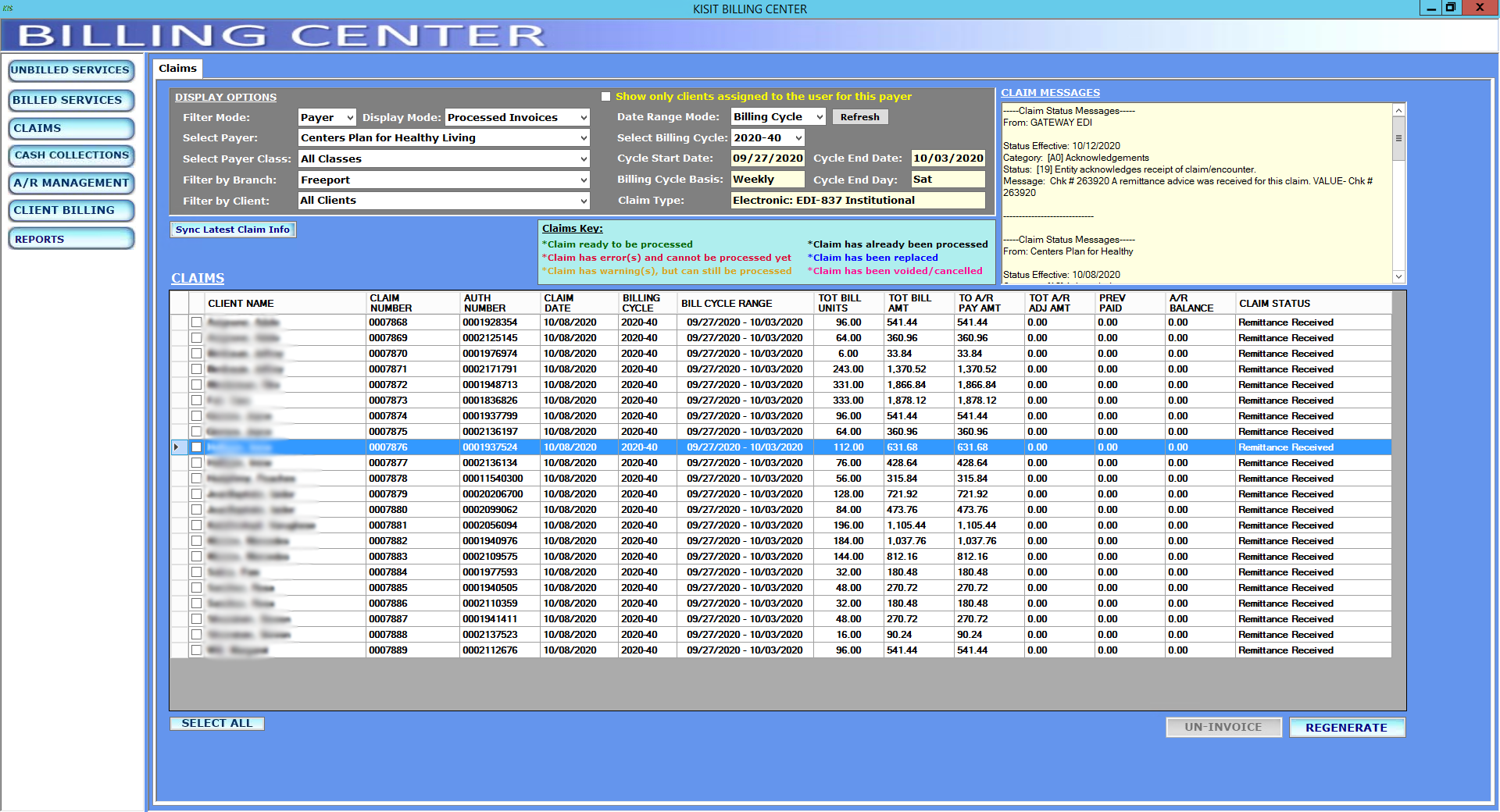This screenshot has width=1500, height=812.
Task: Open Select Payer dropdown
Action: [x=444, y=137]
